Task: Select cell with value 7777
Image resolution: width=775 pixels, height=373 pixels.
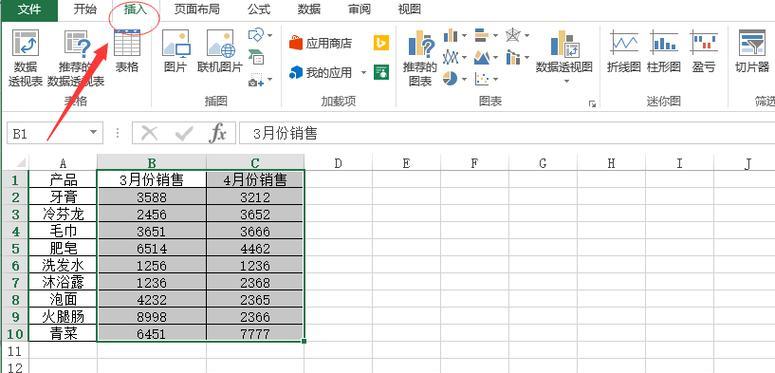Action: pos(255,333)
